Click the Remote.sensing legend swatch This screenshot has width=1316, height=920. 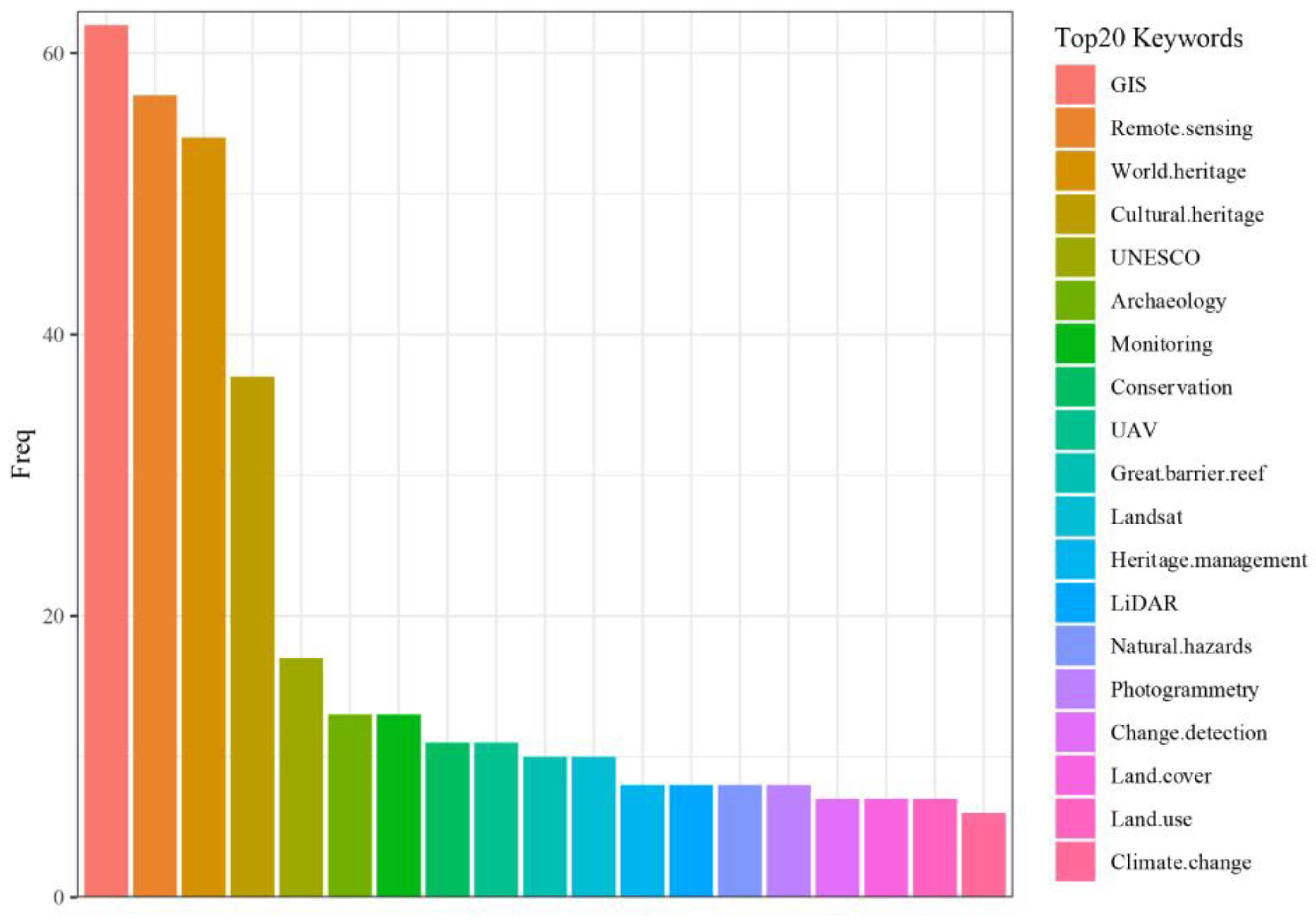coord(1075,128)
